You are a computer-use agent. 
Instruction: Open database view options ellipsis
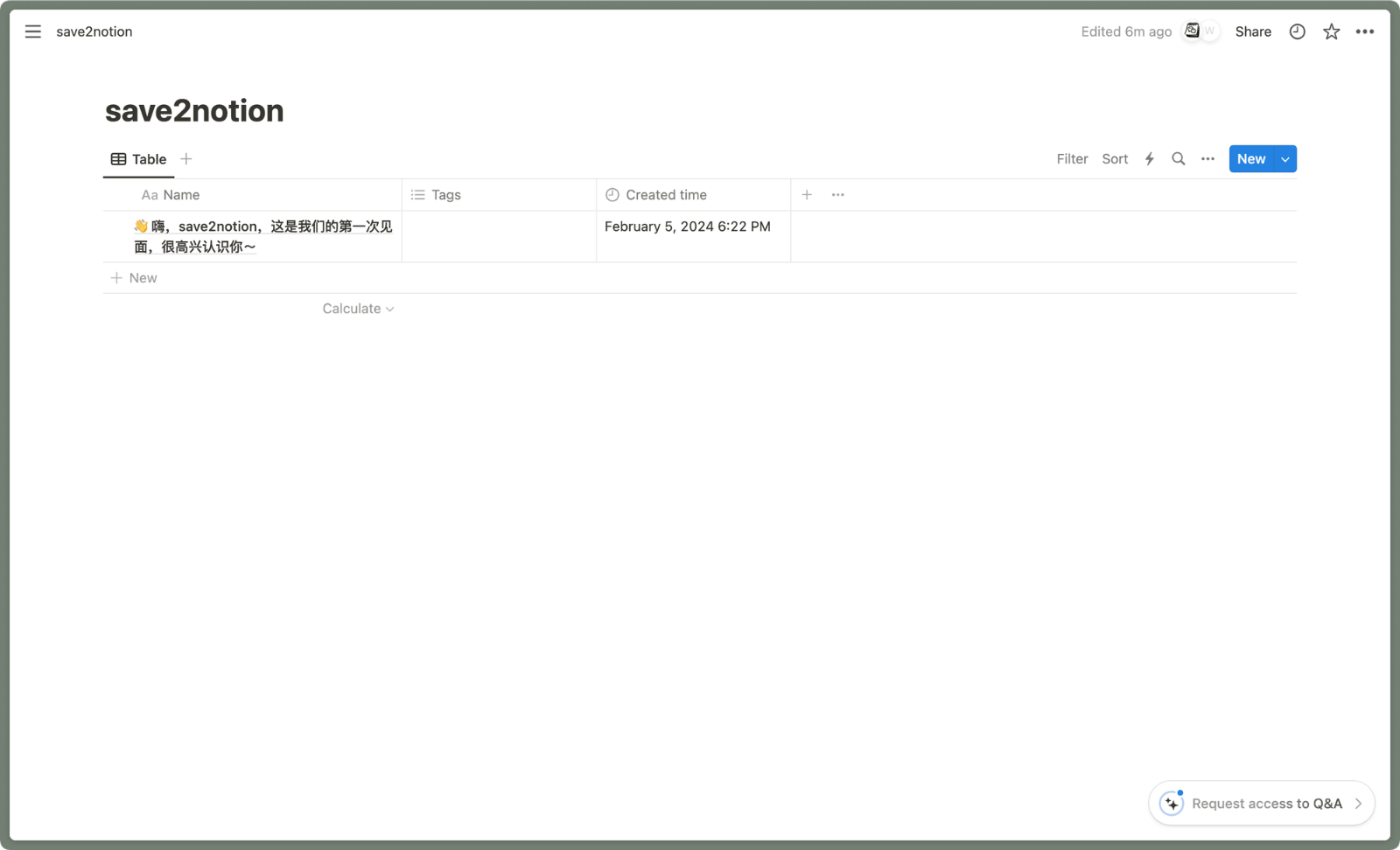tap(1207, 159)
